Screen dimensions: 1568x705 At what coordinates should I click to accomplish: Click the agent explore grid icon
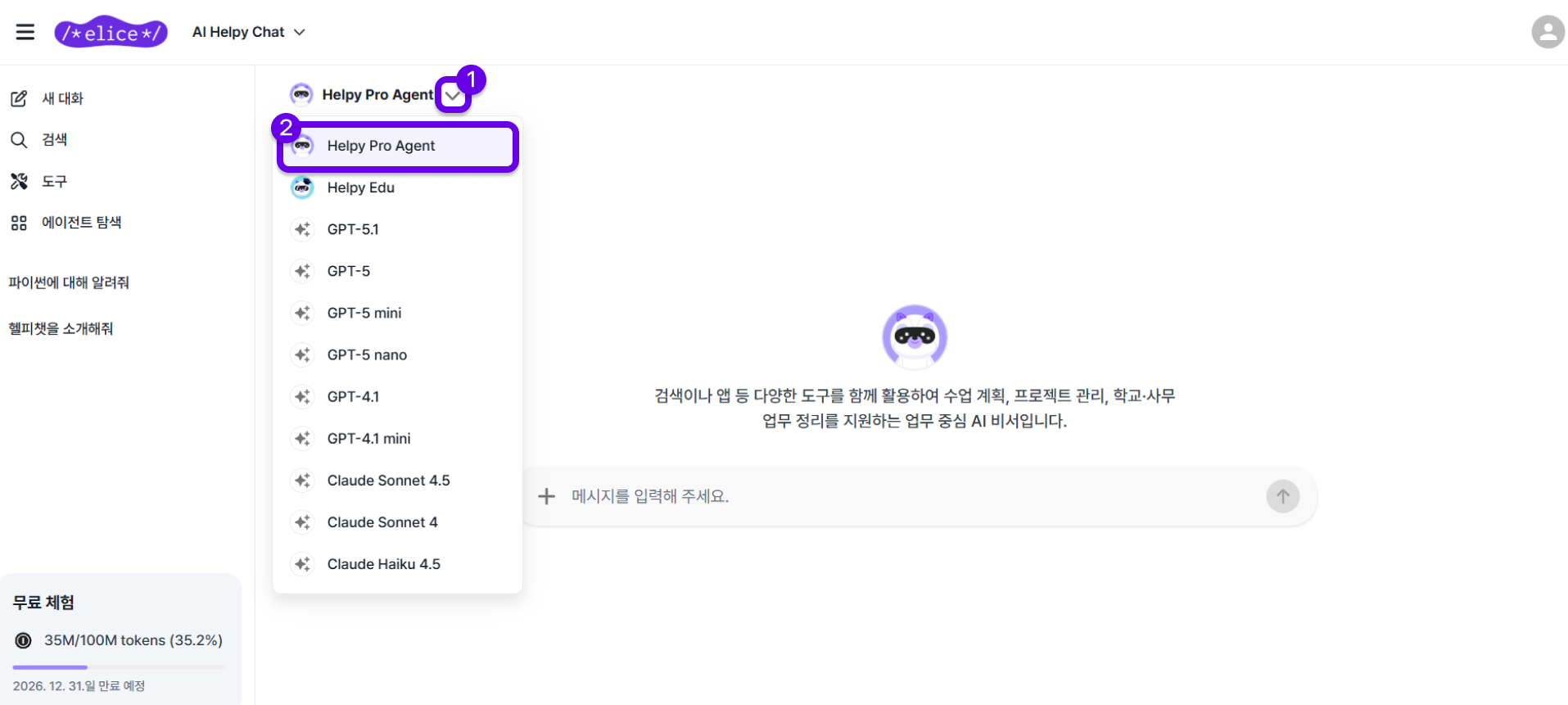coord(19,223)
